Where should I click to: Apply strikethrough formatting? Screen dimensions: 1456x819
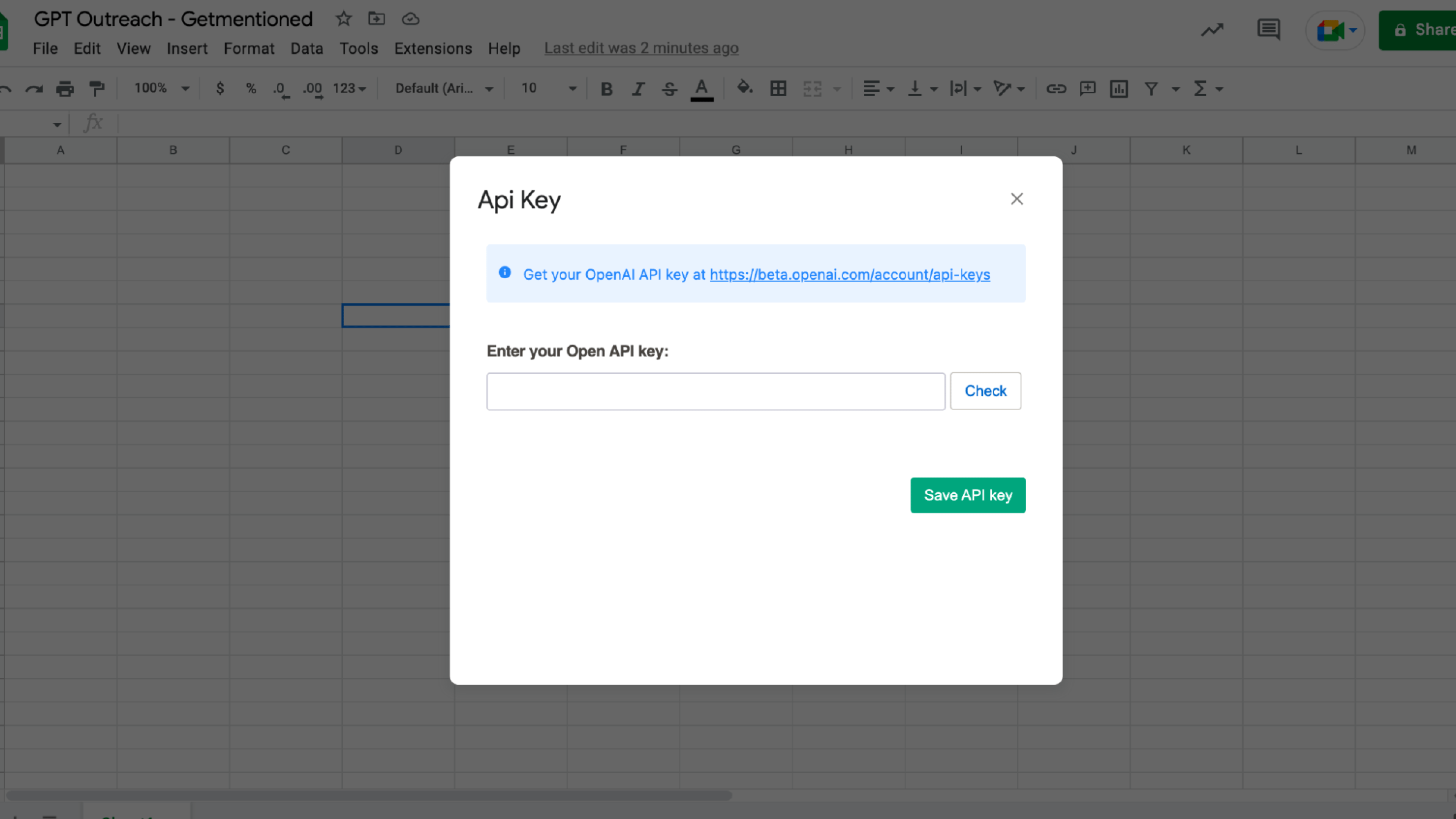[669, 89]
